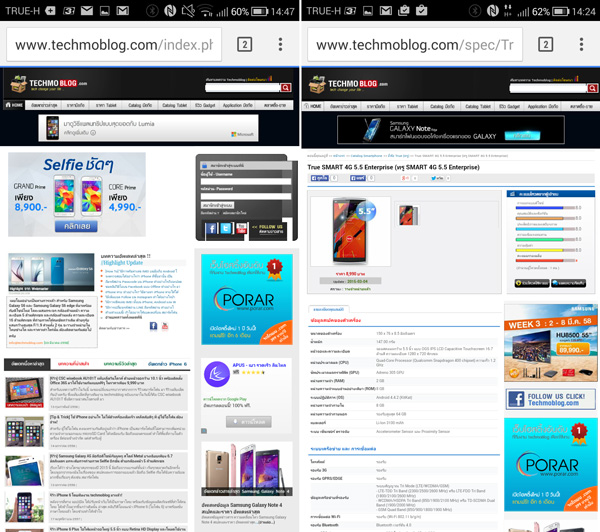
Task: Click grey download button in APUS ad
Action: coord(249,421)
